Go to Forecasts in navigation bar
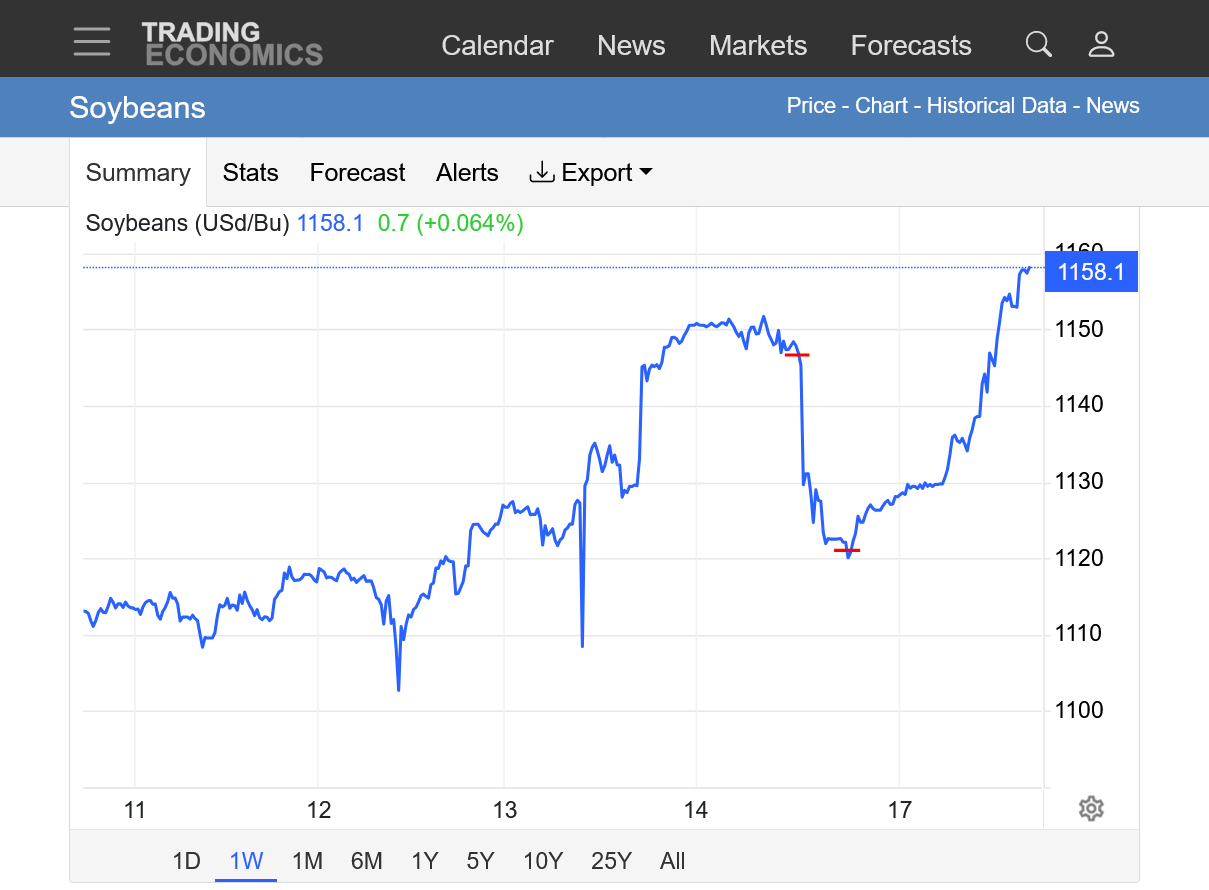The height and width of the screenshot is (890, 1209). [x=911, y=46]
